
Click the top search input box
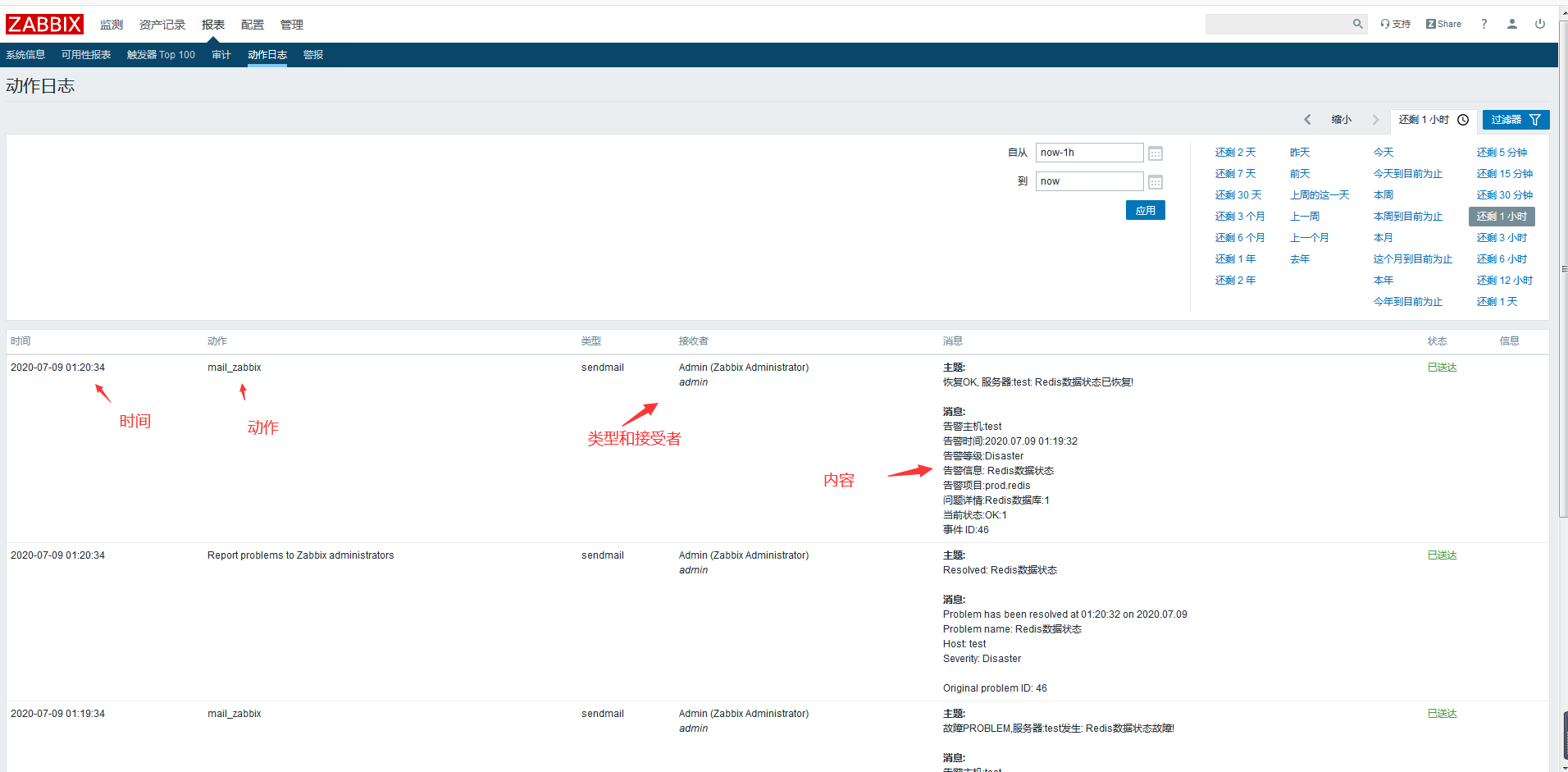(1276, 25)
